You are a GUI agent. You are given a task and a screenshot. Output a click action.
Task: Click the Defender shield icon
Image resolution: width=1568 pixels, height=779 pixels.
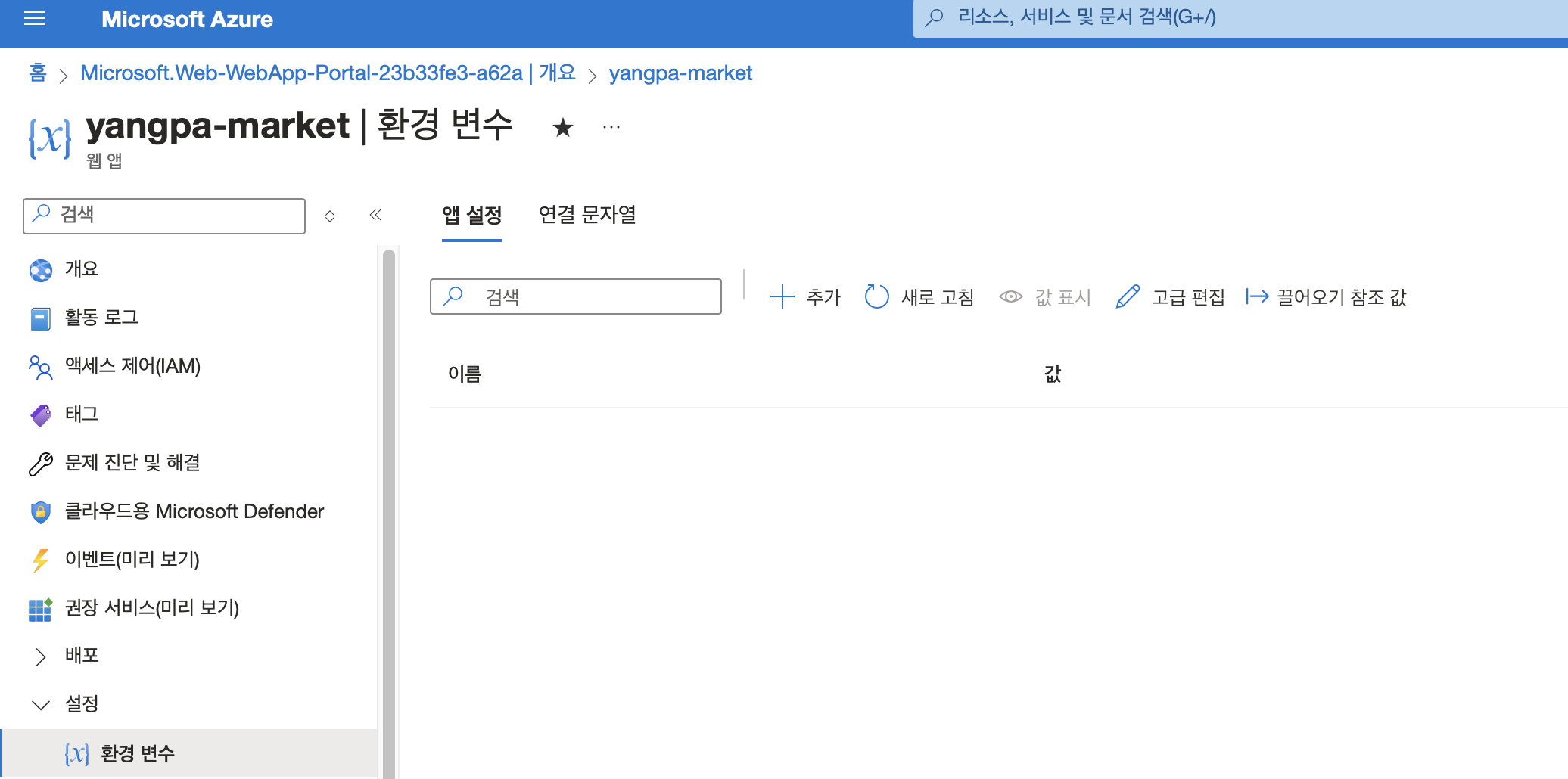tap(41, 512)
